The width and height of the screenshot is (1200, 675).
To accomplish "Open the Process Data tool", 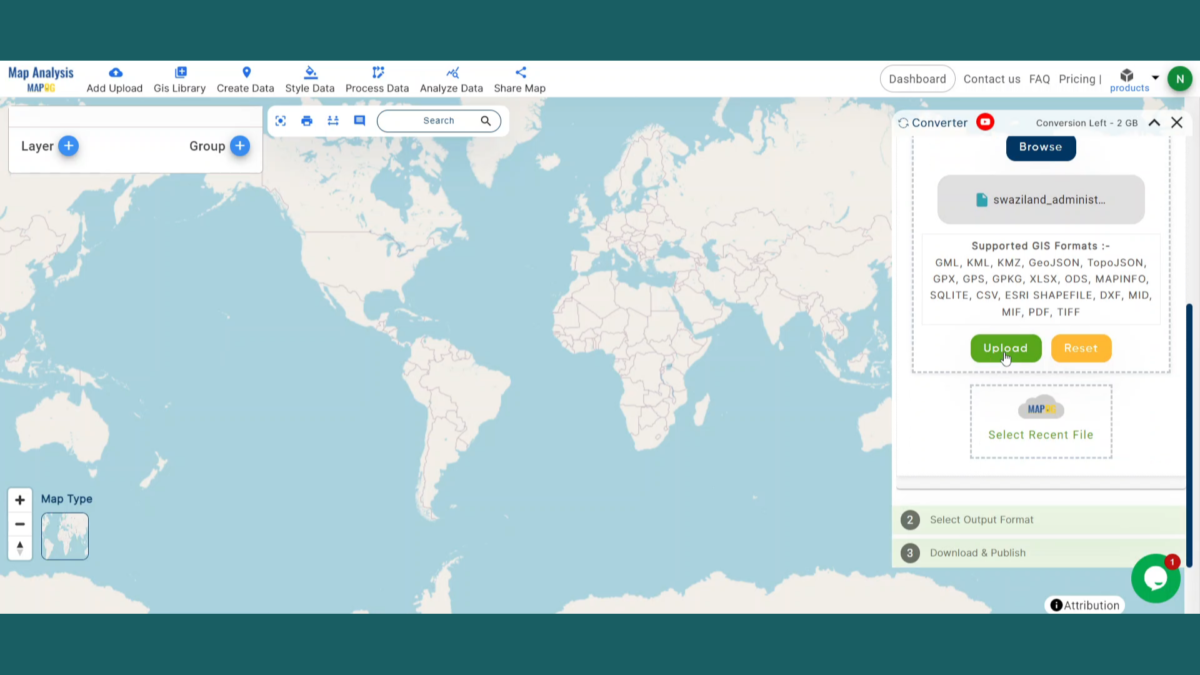I will pos(377,78).
